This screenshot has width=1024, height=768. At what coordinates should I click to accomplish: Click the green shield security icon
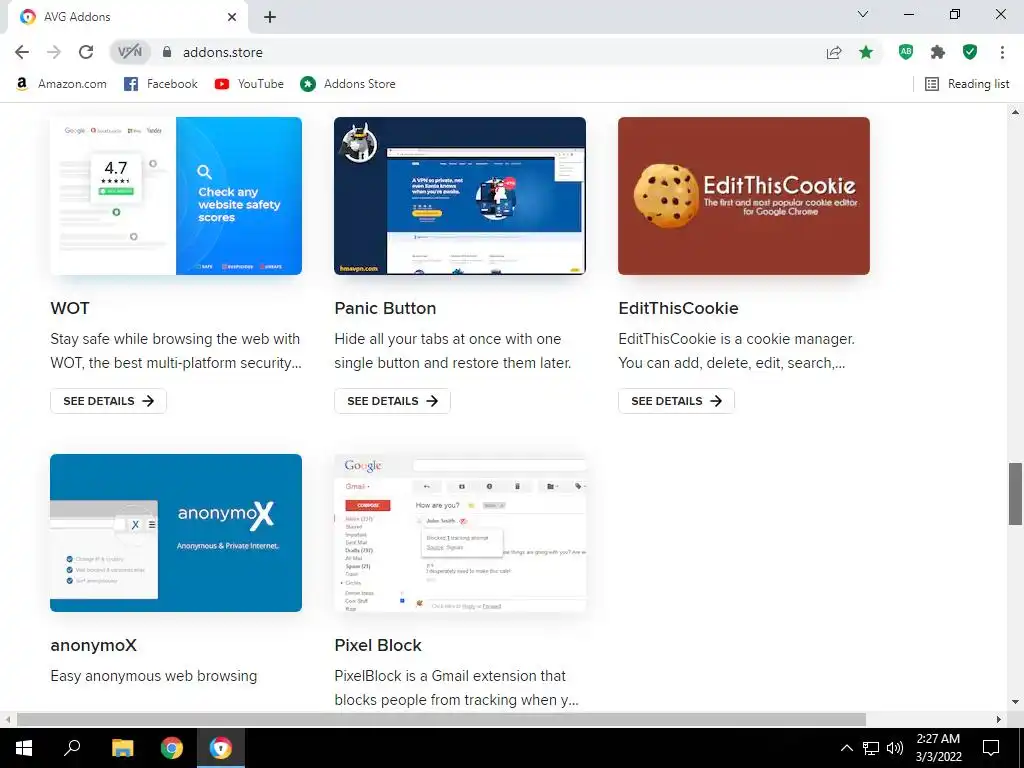[970, 52]
